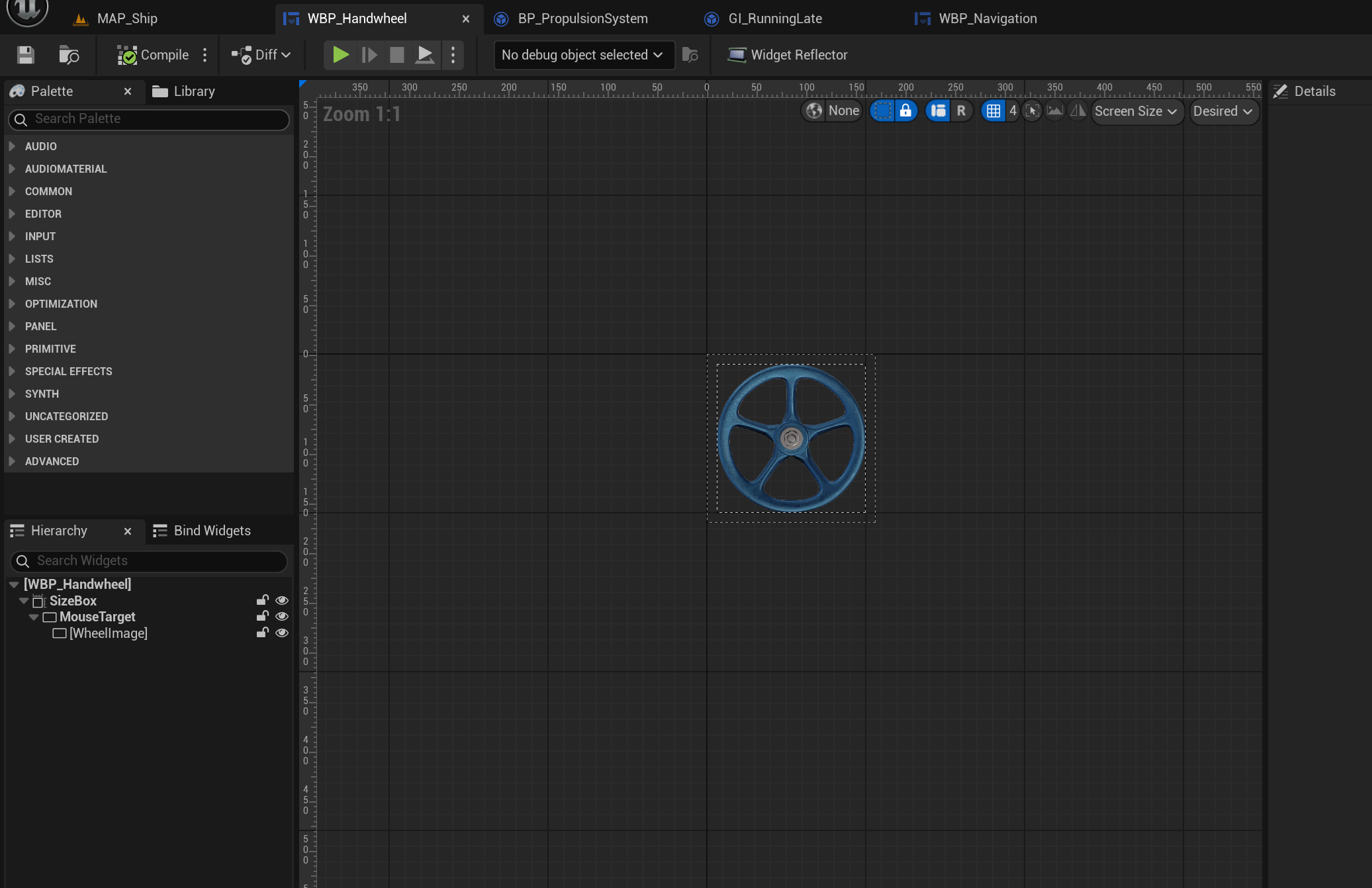Select the UNCATEGORIZED category label
The image size is (1372, 888).
coord(66,416)
